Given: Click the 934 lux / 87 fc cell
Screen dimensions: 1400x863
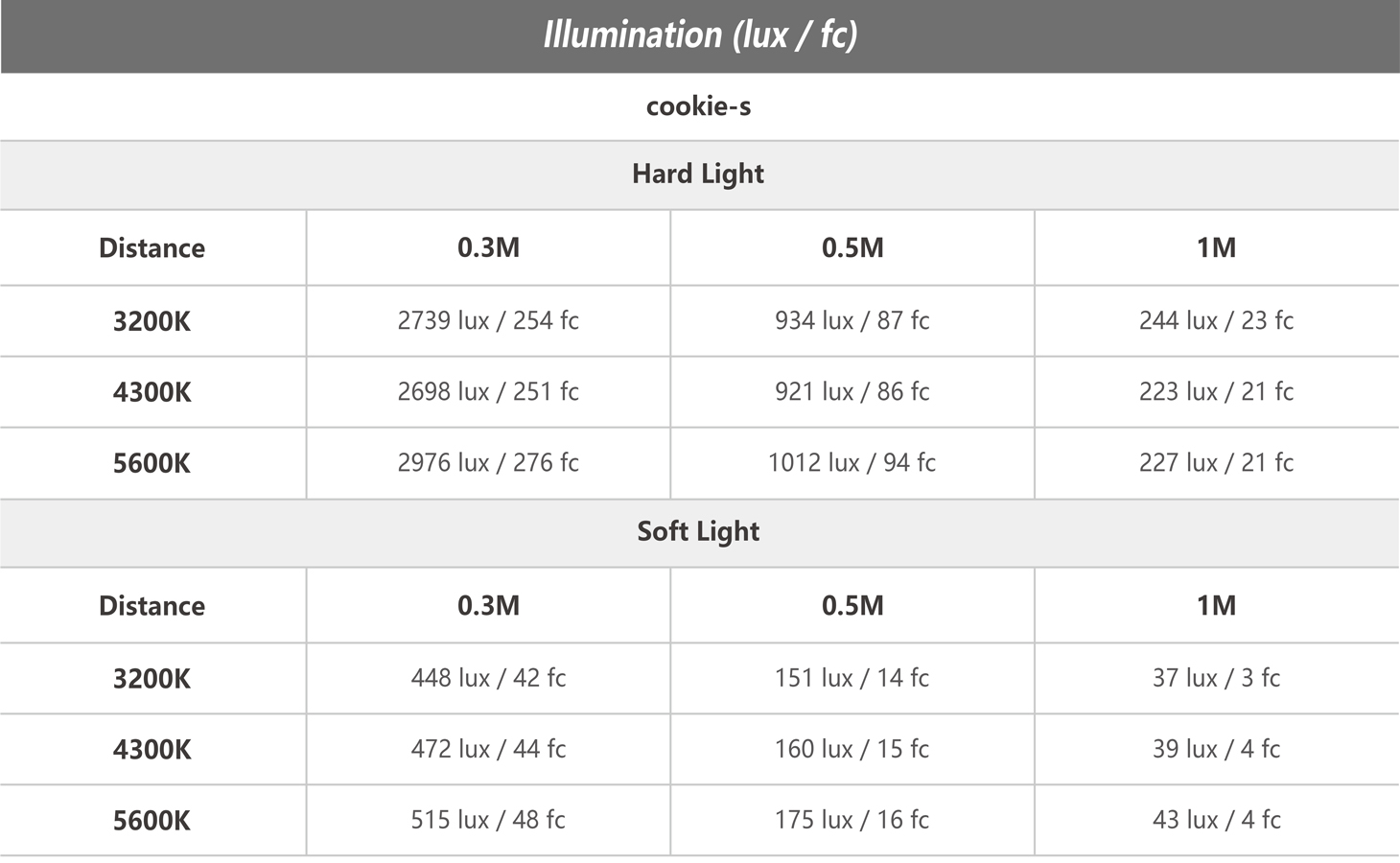Looking at the screenshot, I should point(852,320).
